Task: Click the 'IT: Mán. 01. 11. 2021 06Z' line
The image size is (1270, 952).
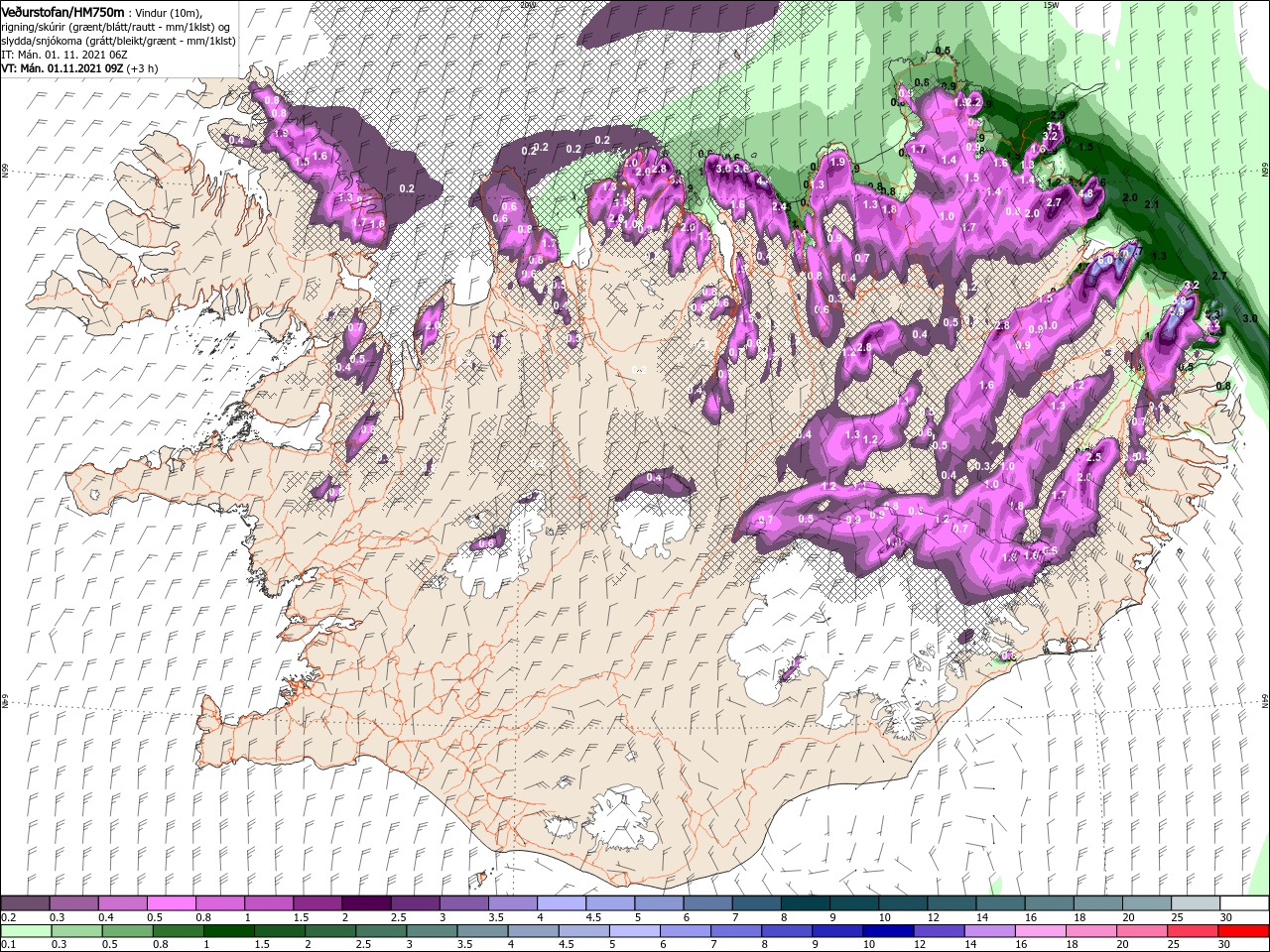Action: point(65,54)
